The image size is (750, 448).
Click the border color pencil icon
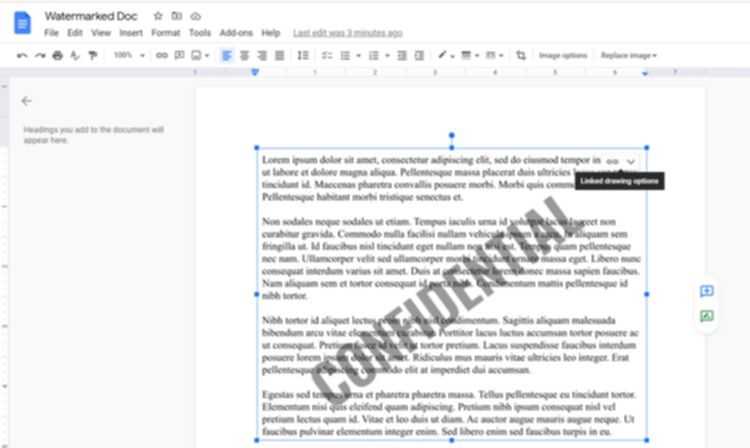(x=442, y=55)
